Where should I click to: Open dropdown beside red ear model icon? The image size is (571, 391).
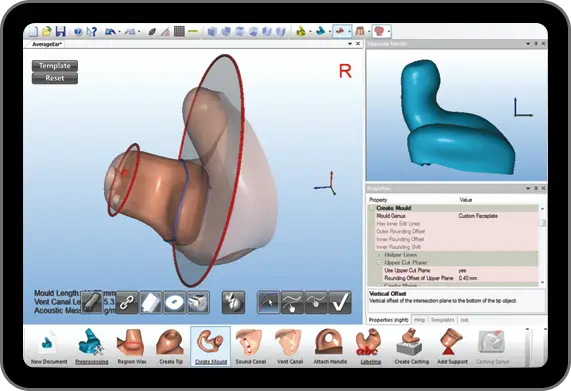coord(389,32)
